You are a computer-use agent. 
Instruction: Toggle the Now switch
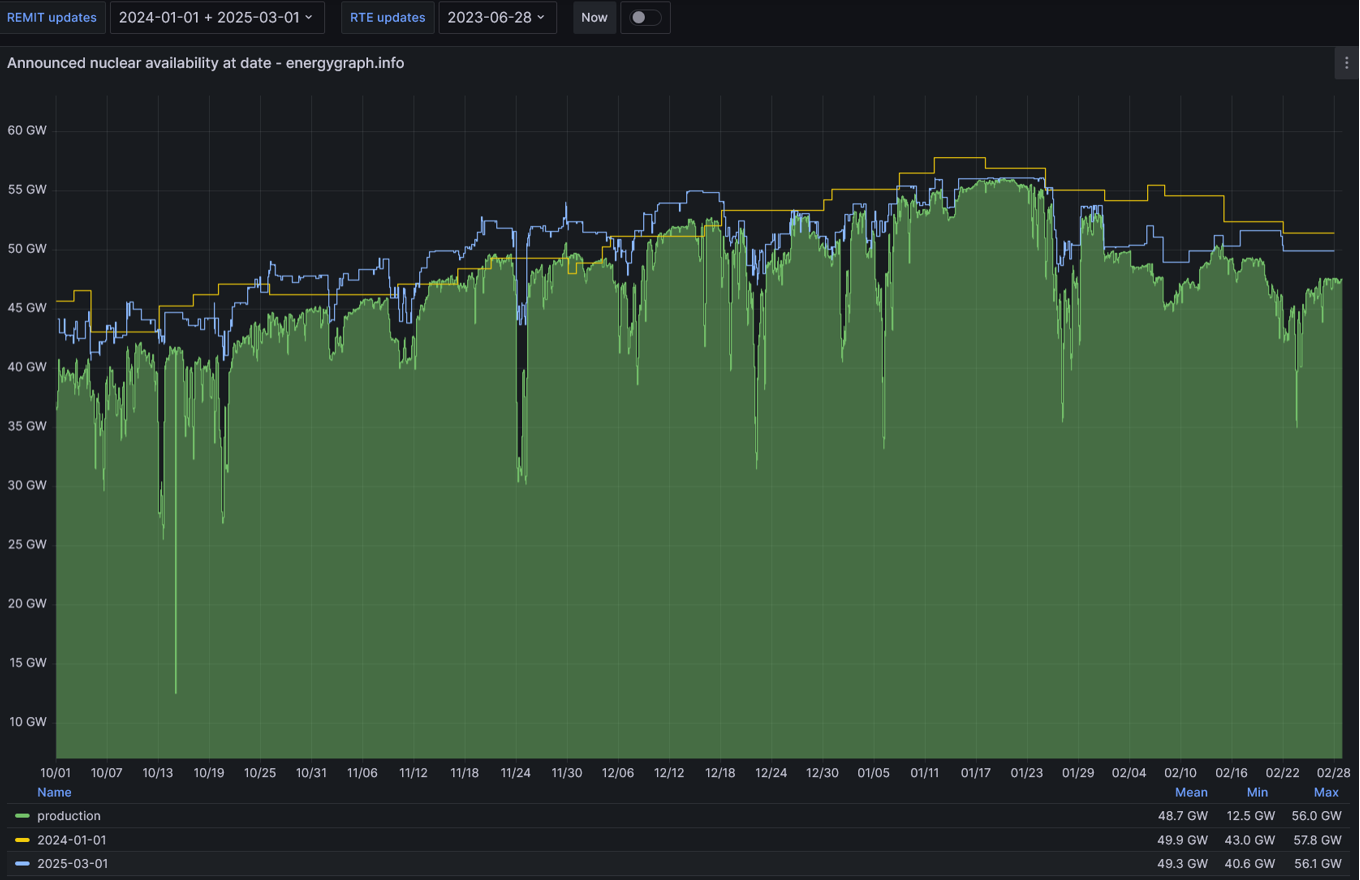tap(645, 18)
